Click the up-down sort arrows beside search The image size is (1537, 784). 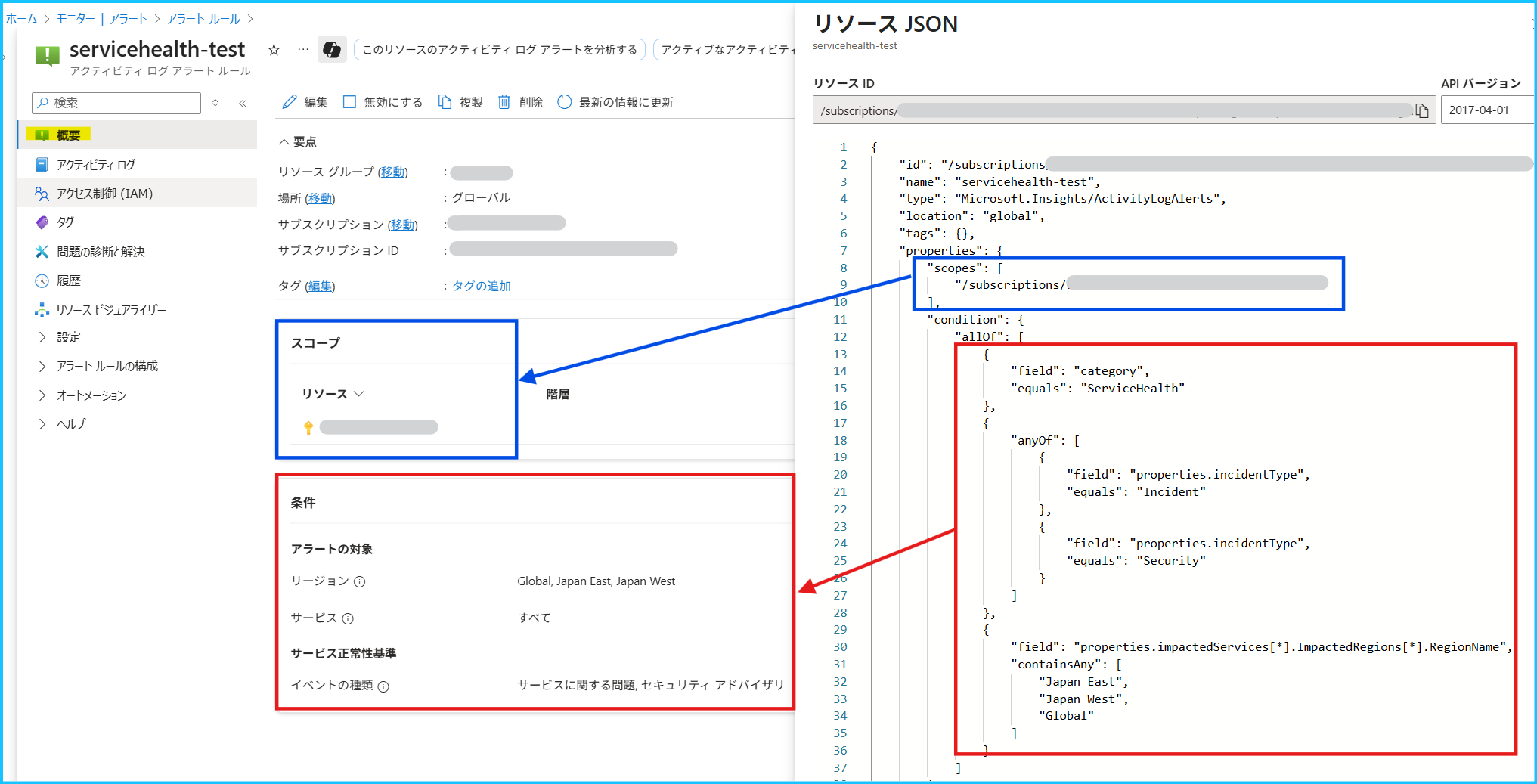215,103
